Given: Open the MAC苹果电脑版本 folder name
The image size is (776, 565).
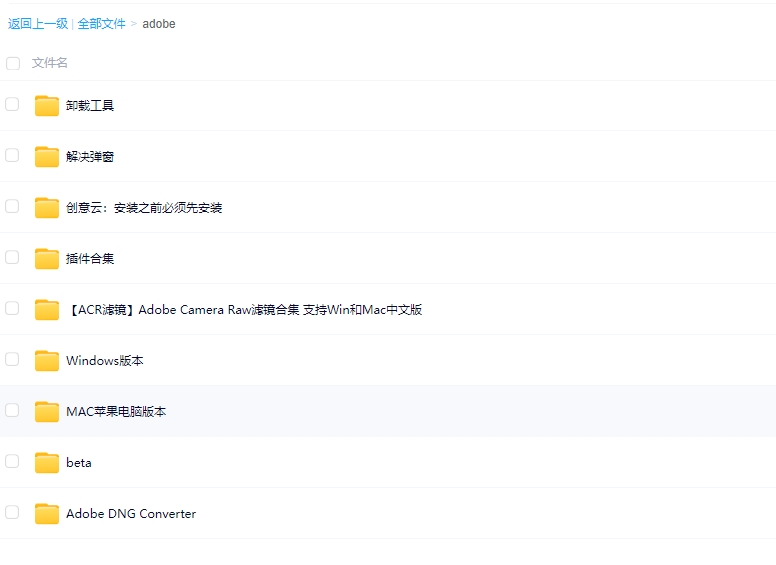Looking at the screenshot, I should point(116,412).
